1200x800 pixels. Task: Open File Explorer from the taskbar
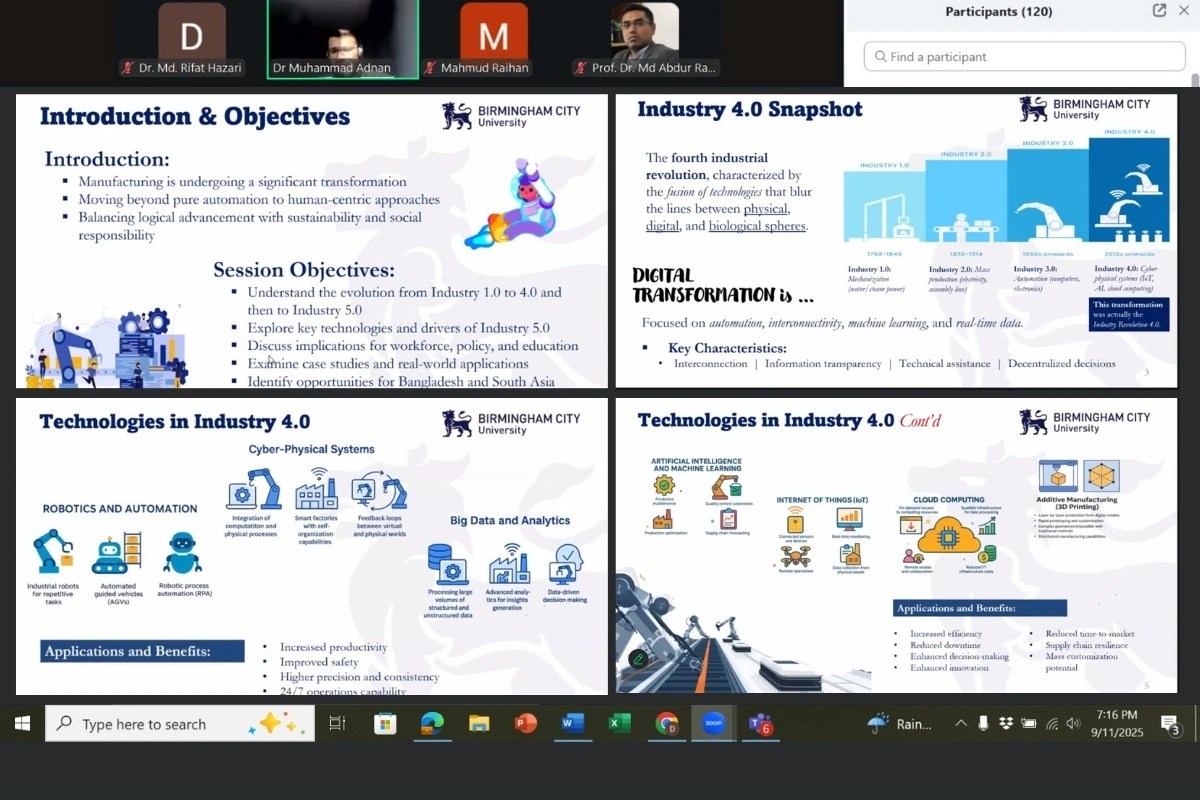479,723
